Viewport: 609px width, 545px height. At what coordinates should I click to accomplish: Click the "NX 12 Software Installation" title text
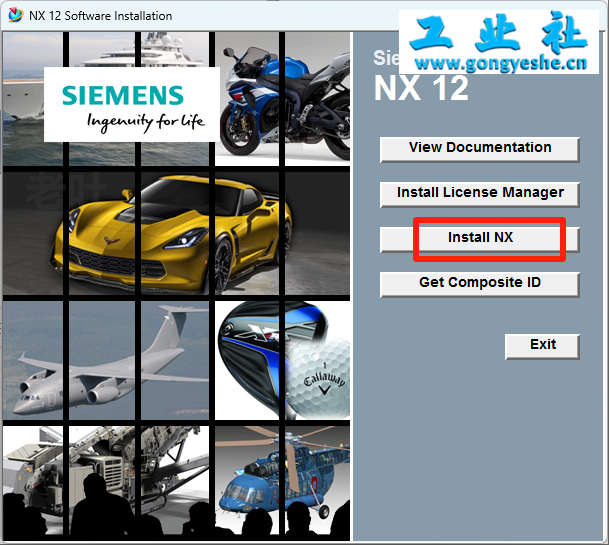click(x=101, y=16)
